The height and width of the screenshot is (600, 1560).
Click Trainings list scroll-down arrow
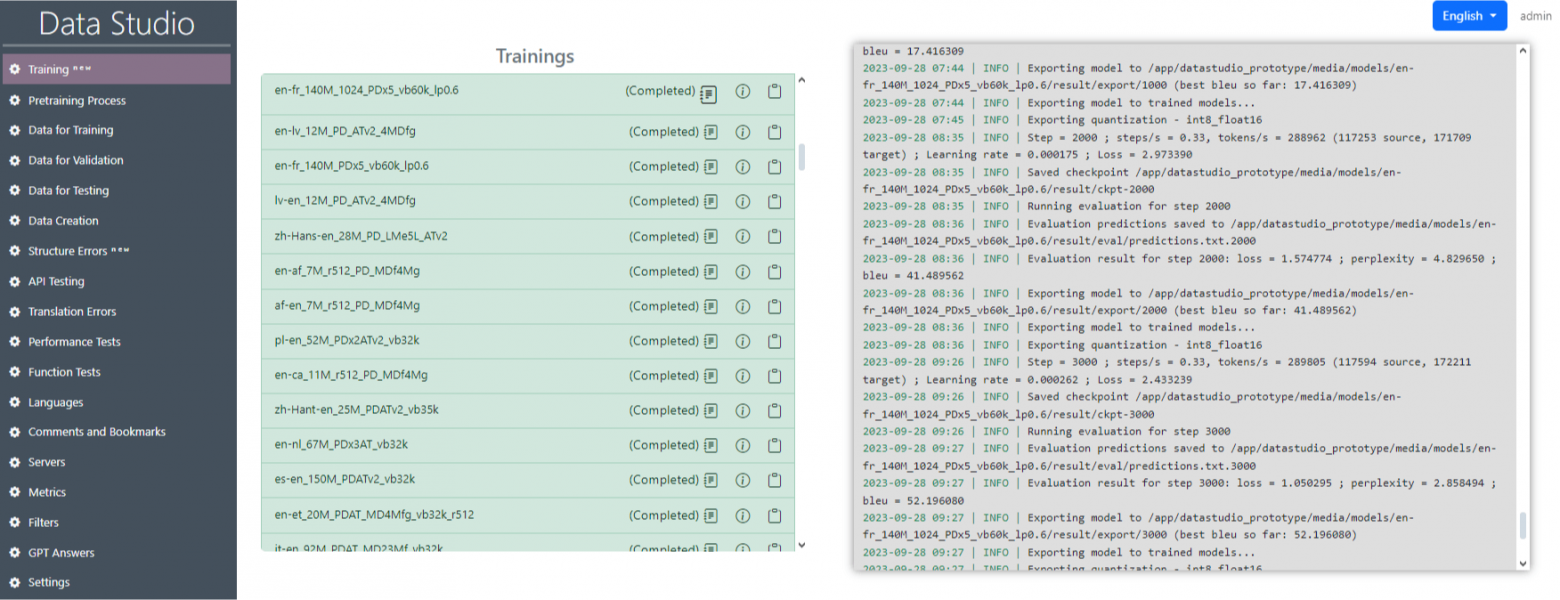[x=801, y=545]
